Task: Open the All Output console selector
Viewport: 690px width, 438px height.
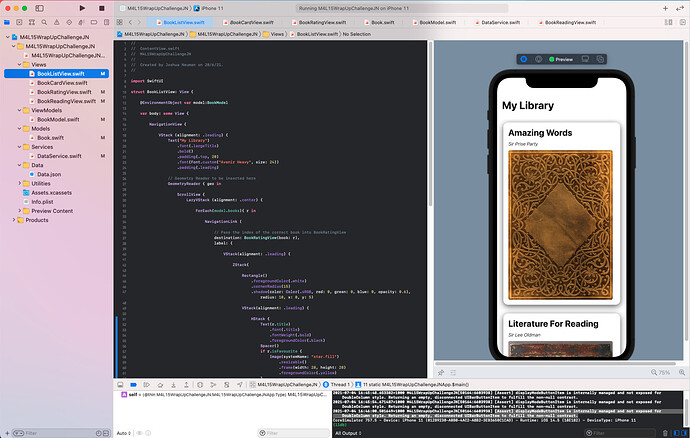Action: [347, 433]
